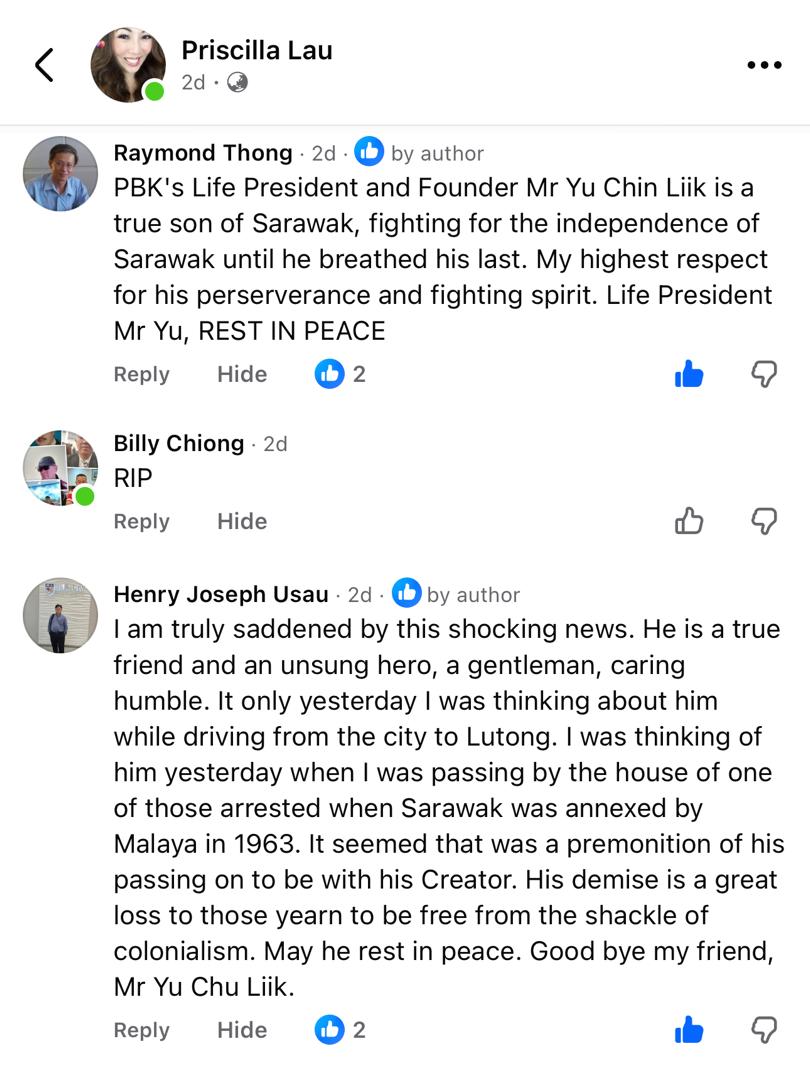Open Raymond Thong's profile name link
The width and height of the screenshot is (810, 1080).
point(203,153)
